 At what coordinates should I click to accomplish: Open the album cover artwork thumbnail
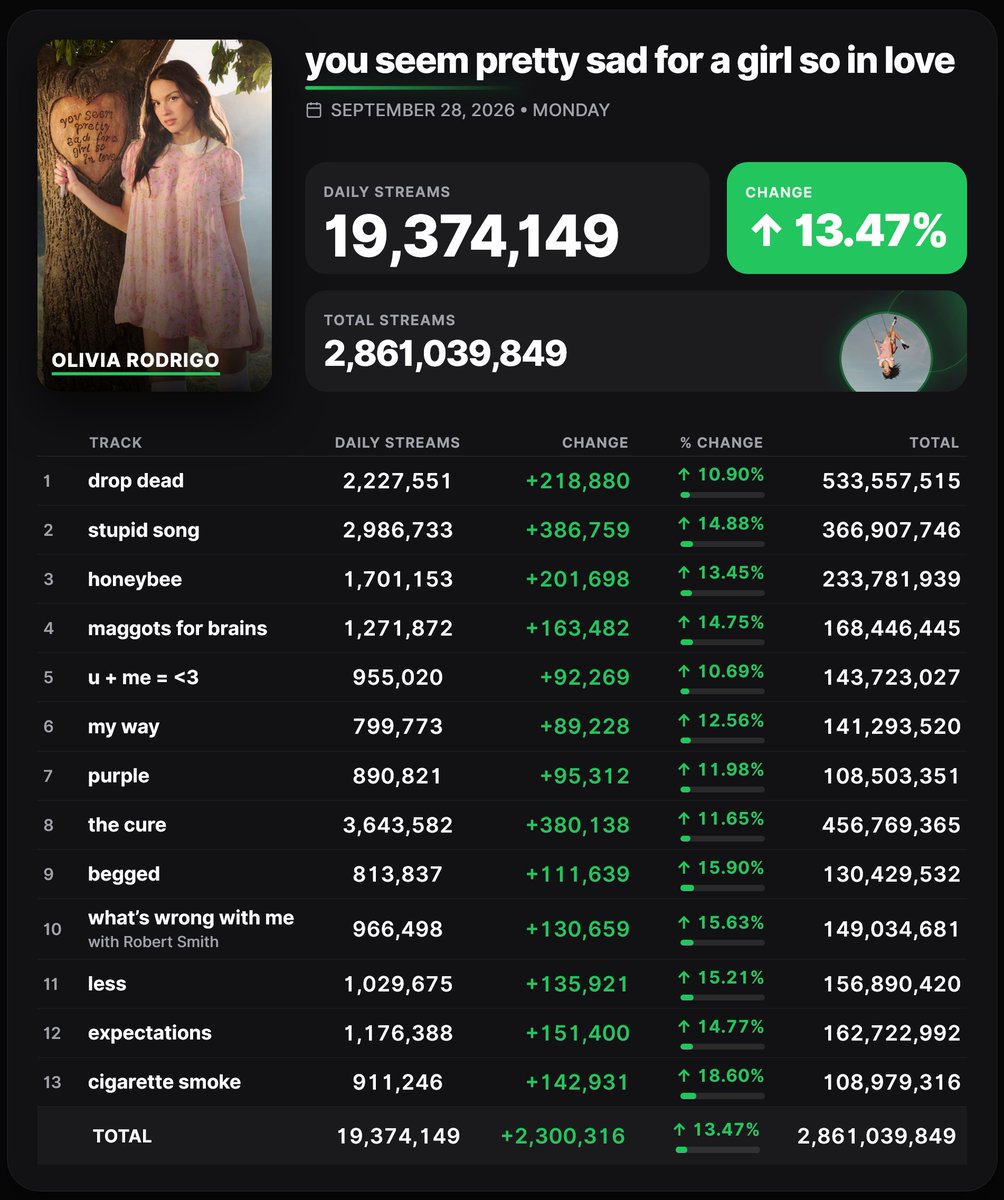(155, 215)
